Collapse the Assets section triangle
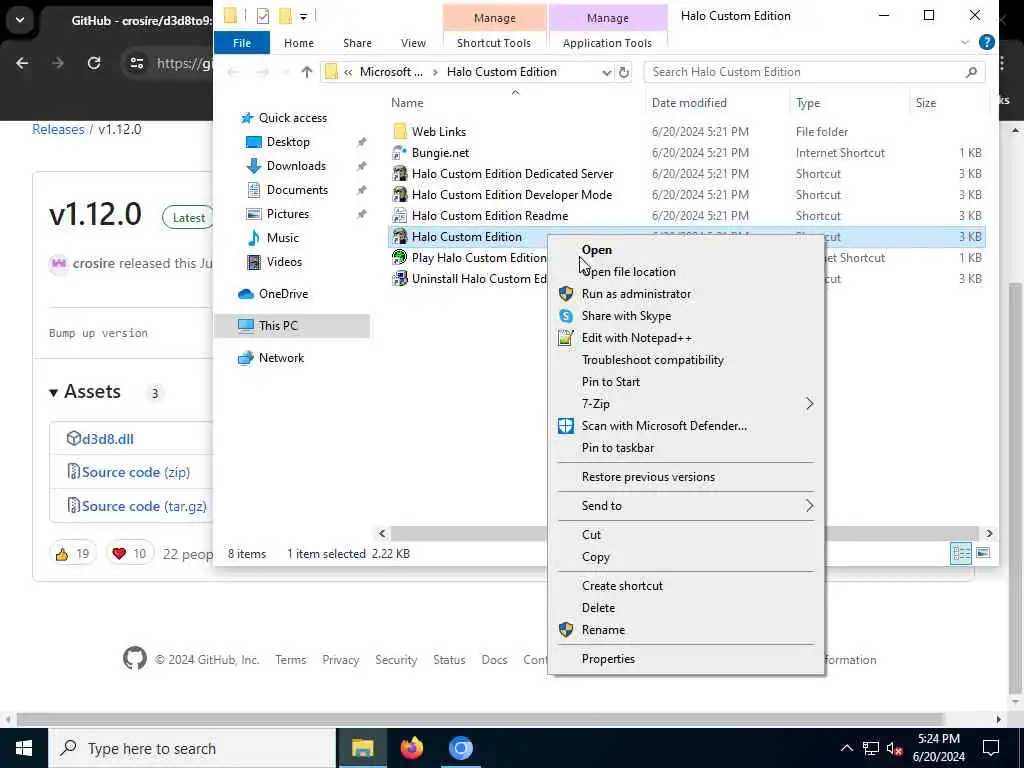Viewport: 1024px width, 768px height. (54, 392)
